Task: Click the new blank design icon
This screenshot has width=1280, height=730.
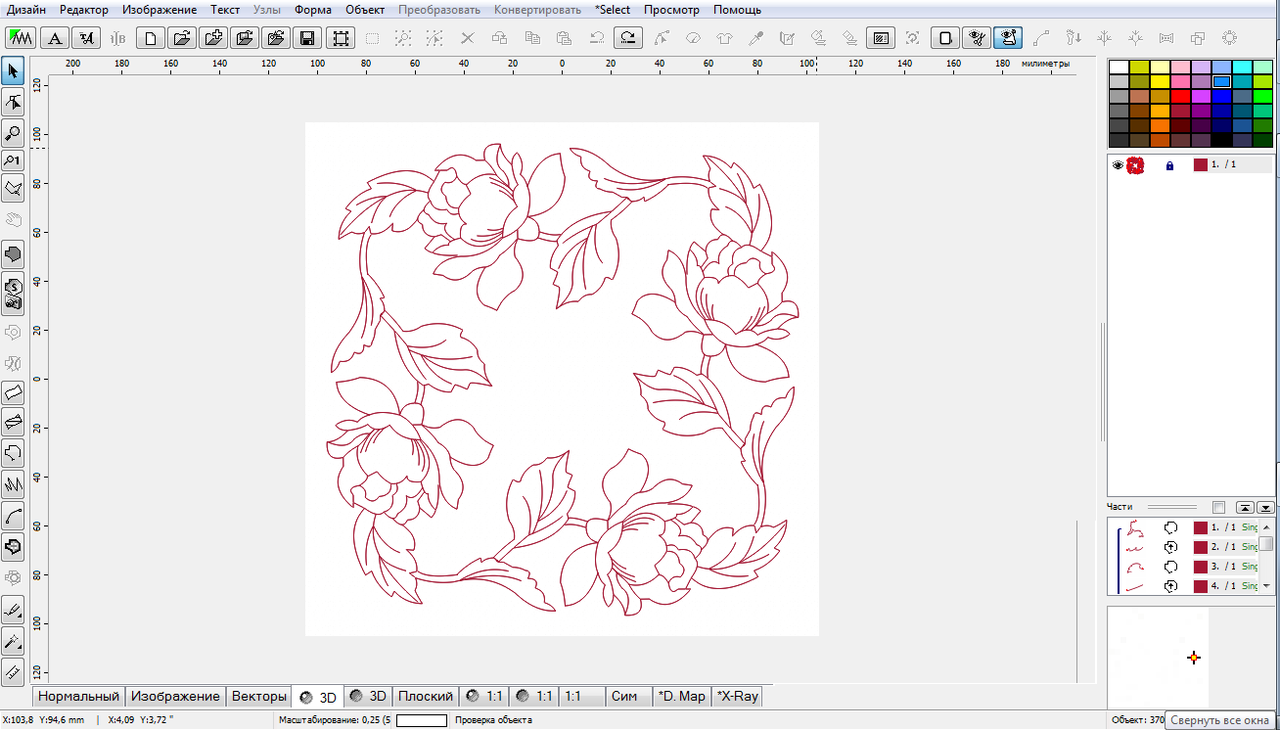Action: tap(150, 38)
